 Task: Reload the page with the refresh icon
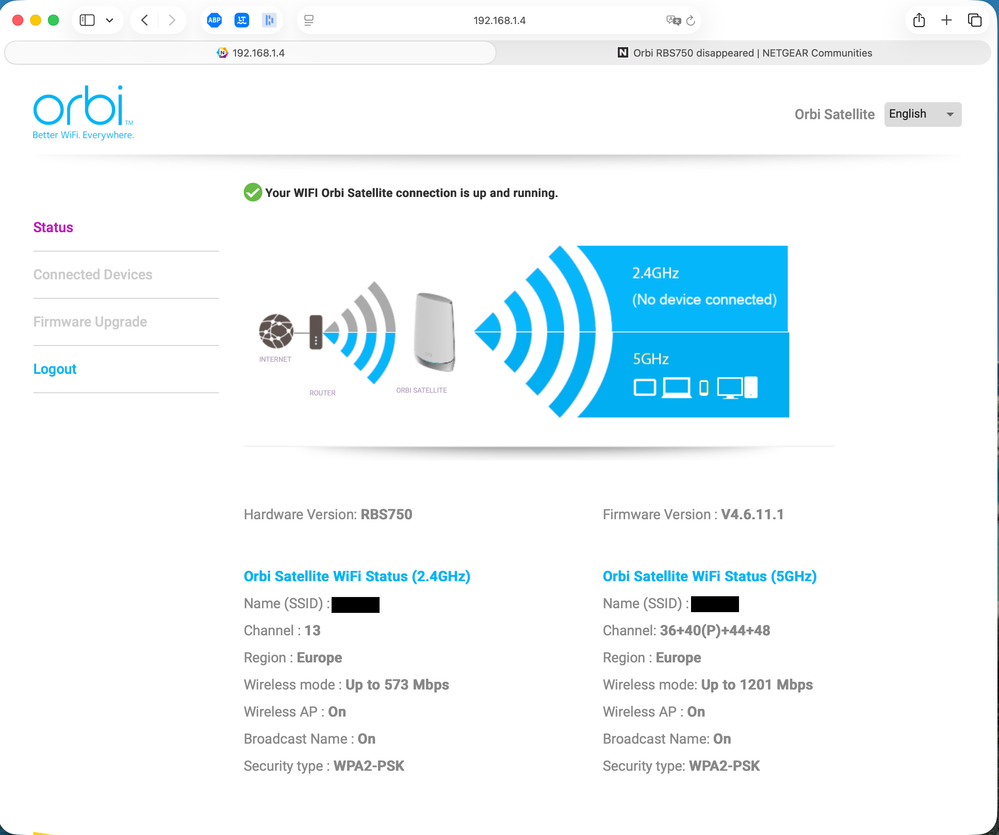pos(691,20)
